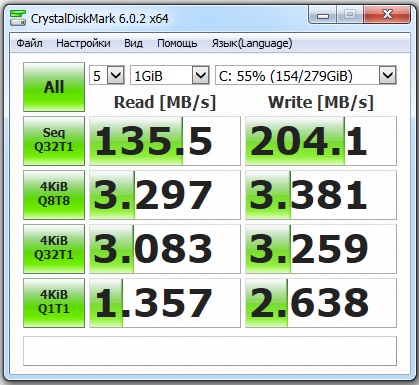Click the Seq read result 135.5

click(x=165, y=141)
